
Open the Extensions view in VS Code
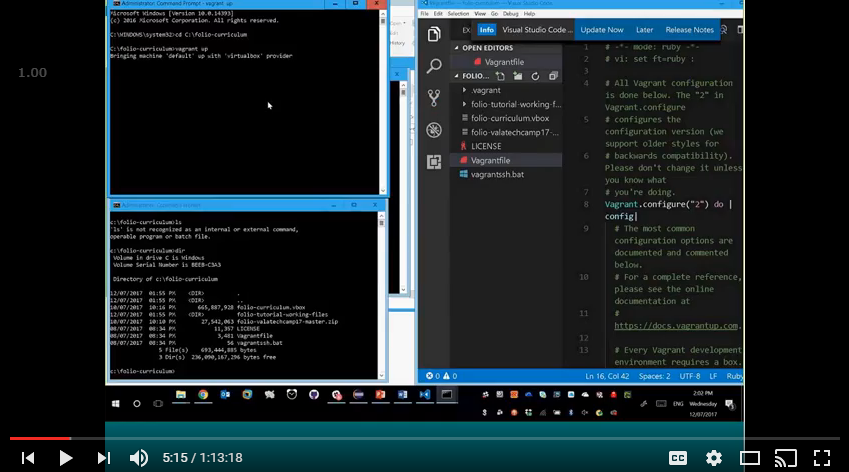pos(434,162)
